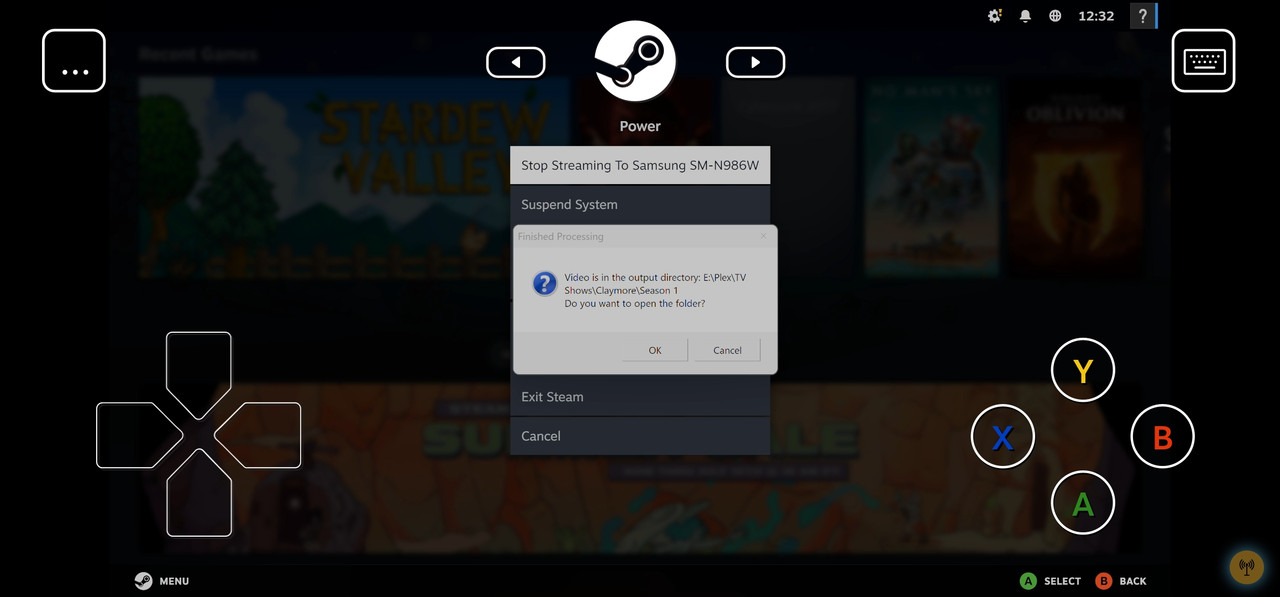Click the Power menu heading
Image resolution: width=1280 pixels, height=597 pixels.
640,126
